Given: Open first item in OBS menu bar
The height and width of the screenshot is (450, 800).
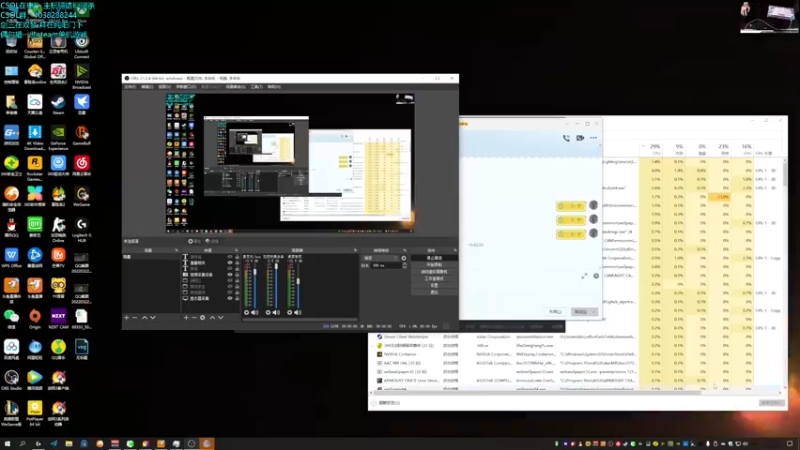Looking at the screenshot, I should click(130, 87).
